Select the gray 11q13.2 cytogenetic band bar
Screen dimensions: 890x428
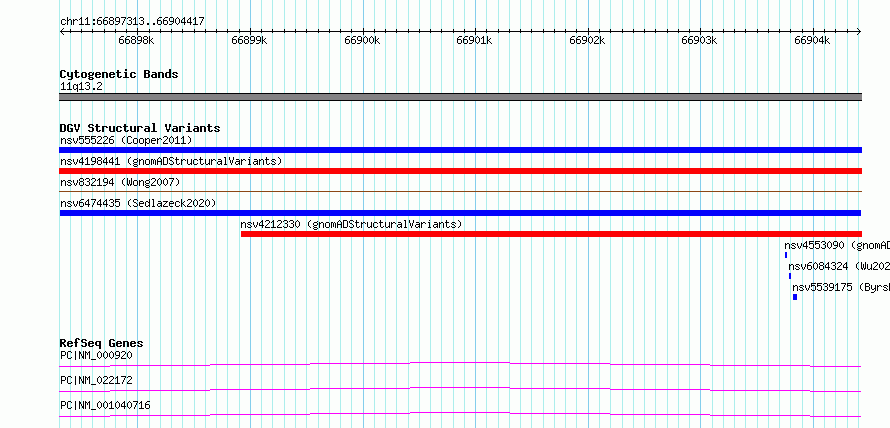(460, 97)
